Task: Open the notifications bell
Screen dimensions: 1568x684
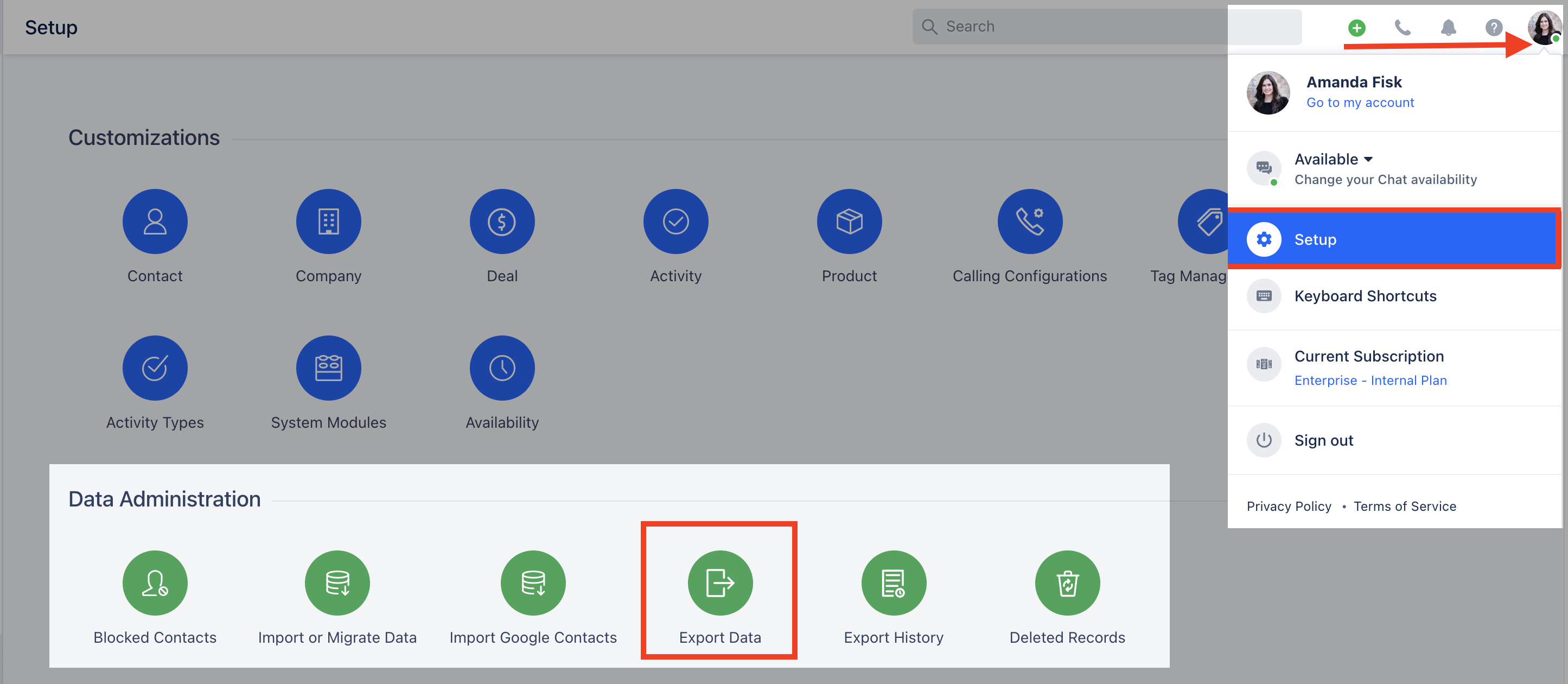Action: pos(1448,27)
